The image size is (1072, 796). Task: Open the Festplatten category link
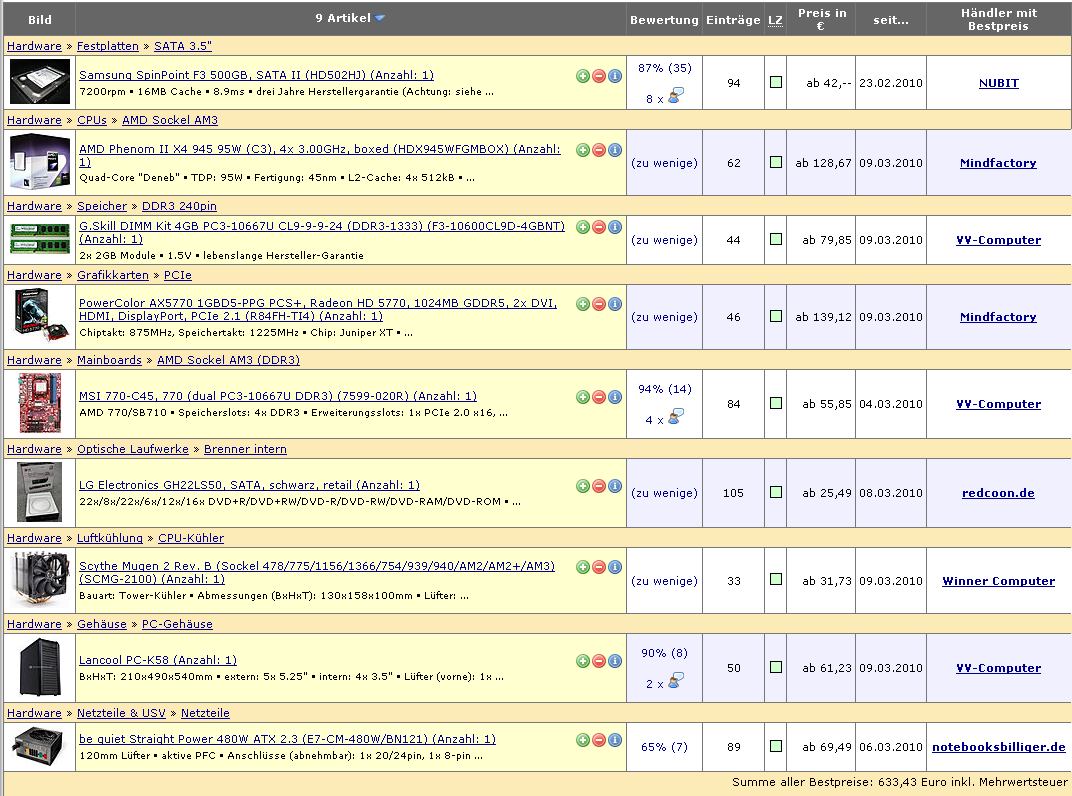point(107,46)
